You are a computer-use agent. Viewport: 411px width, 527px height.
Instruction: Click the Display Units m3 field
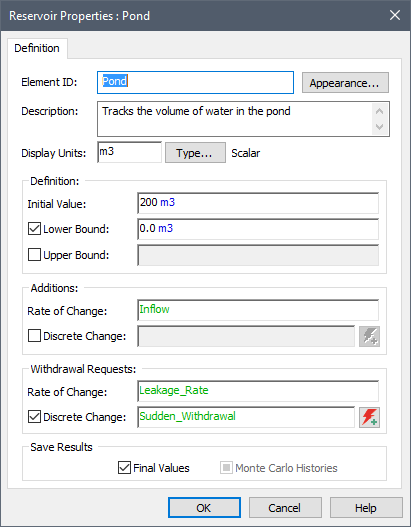pos(129,152)
